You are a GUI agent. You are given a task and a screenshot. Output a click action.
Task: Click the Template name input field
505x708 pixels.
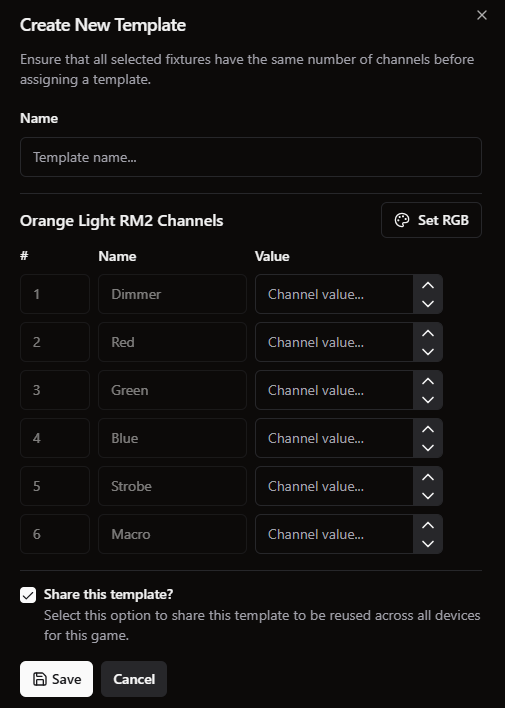coord(251,157)
